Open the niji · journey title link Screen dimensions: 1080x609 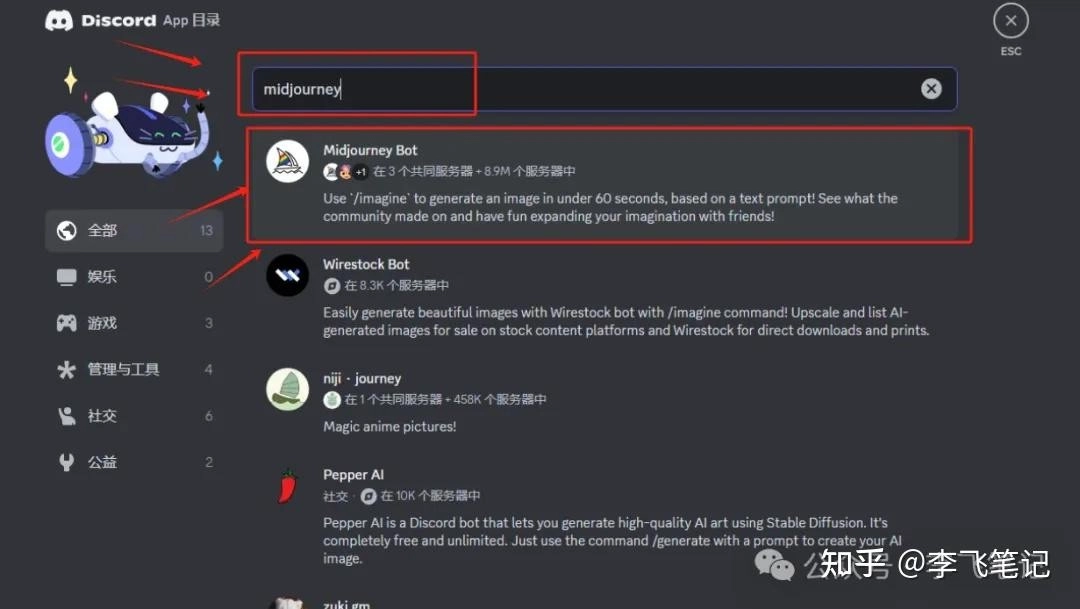tap(362, 378)
